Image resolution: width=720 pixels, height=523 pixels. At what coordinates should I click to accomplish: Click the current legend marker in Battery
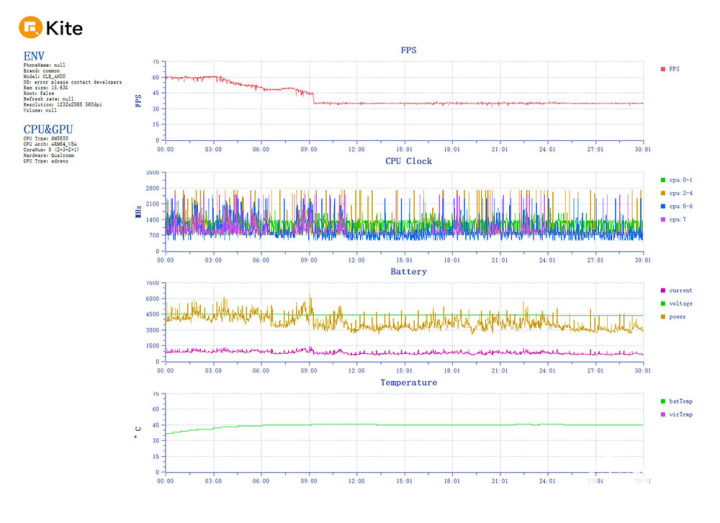click(x=662, y=291)
